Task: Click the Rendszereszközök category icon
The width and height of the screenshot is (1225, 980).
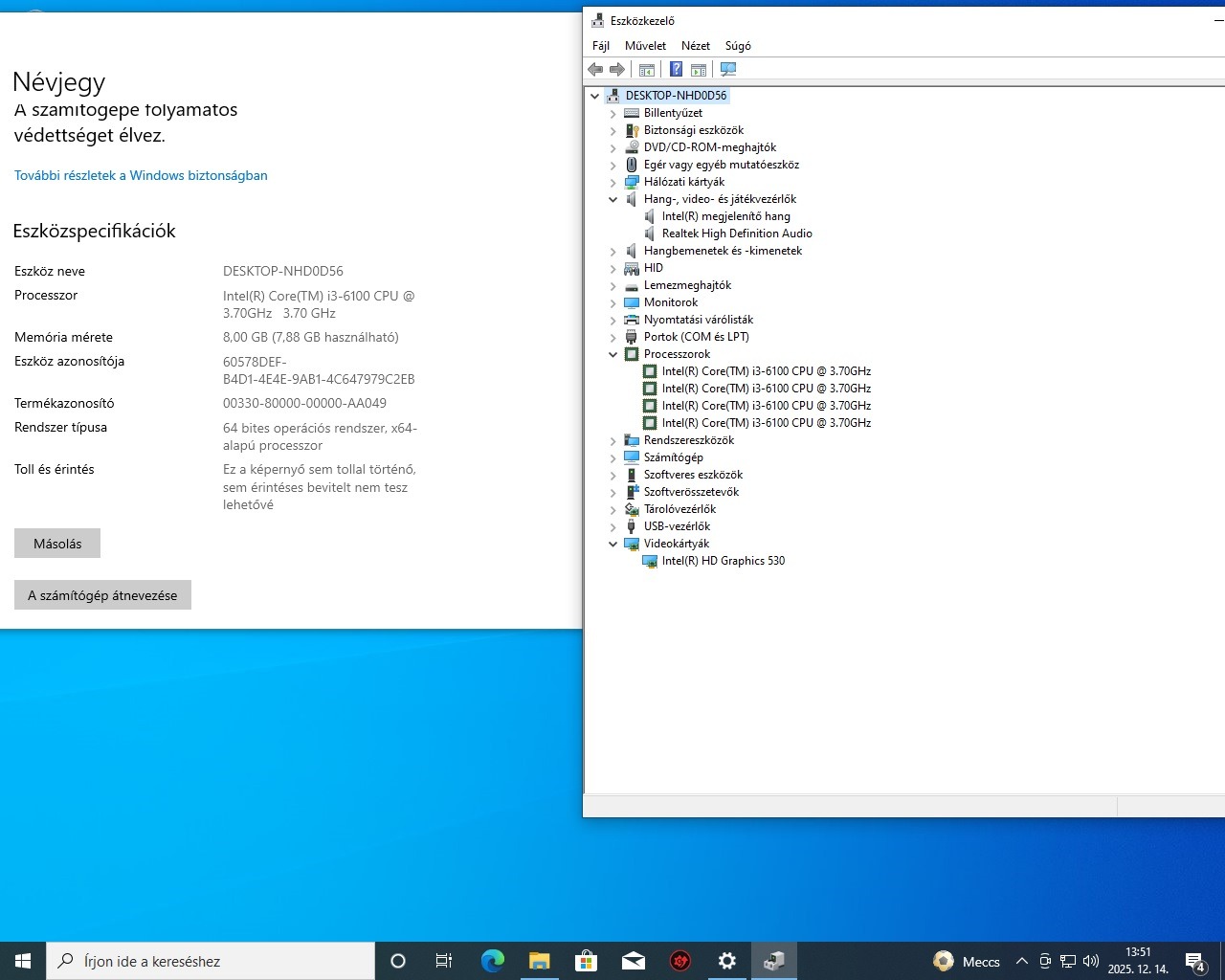Action: 632,440
